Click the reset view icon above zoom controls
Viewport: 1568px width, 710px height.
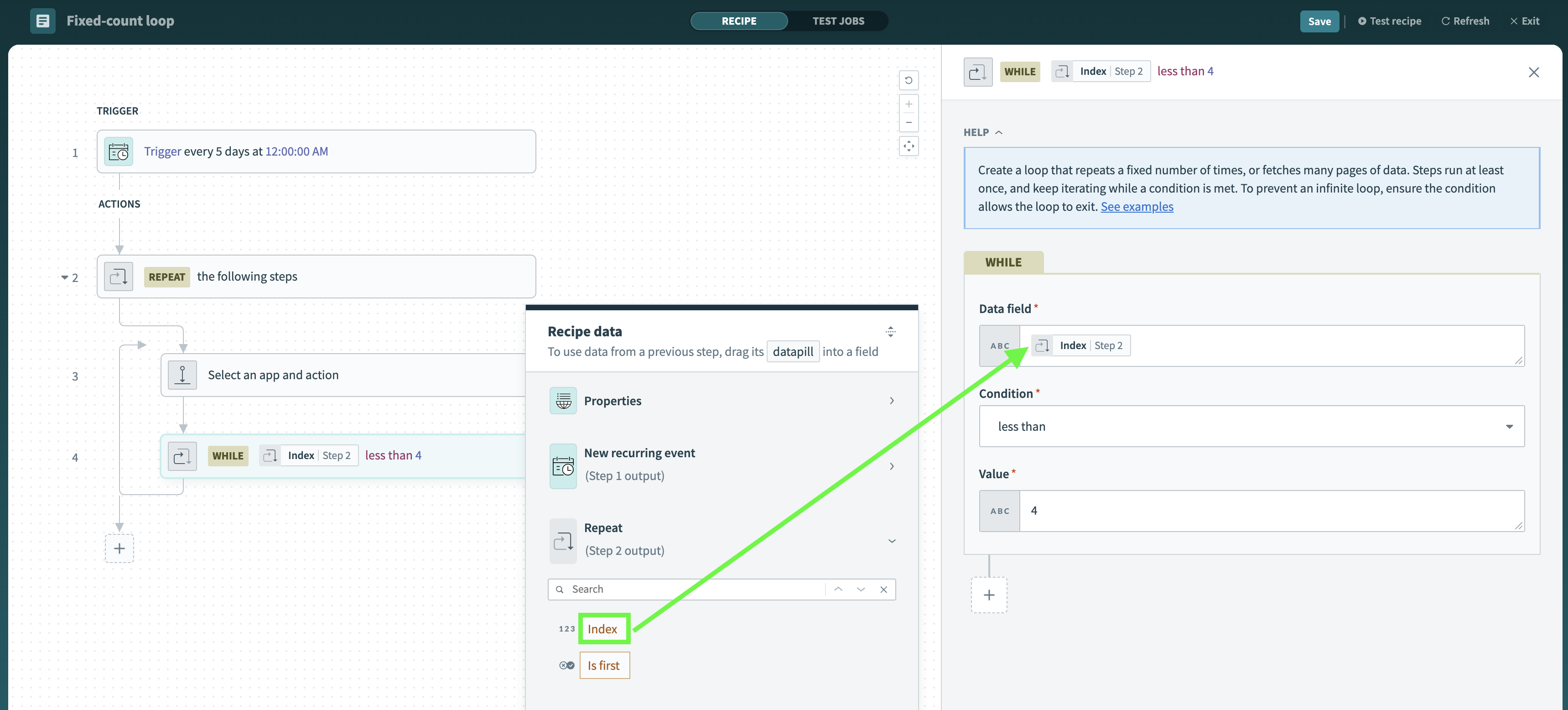(909, 80)
